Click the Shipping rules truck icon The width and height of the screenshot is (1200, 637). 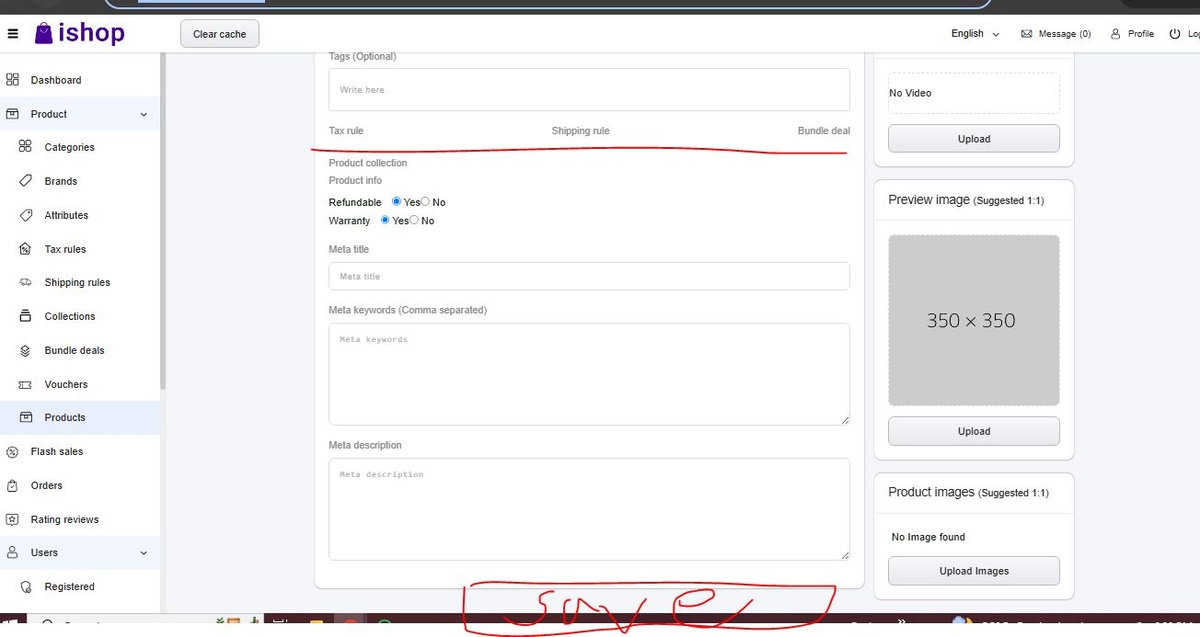click(x=25, y=283)
